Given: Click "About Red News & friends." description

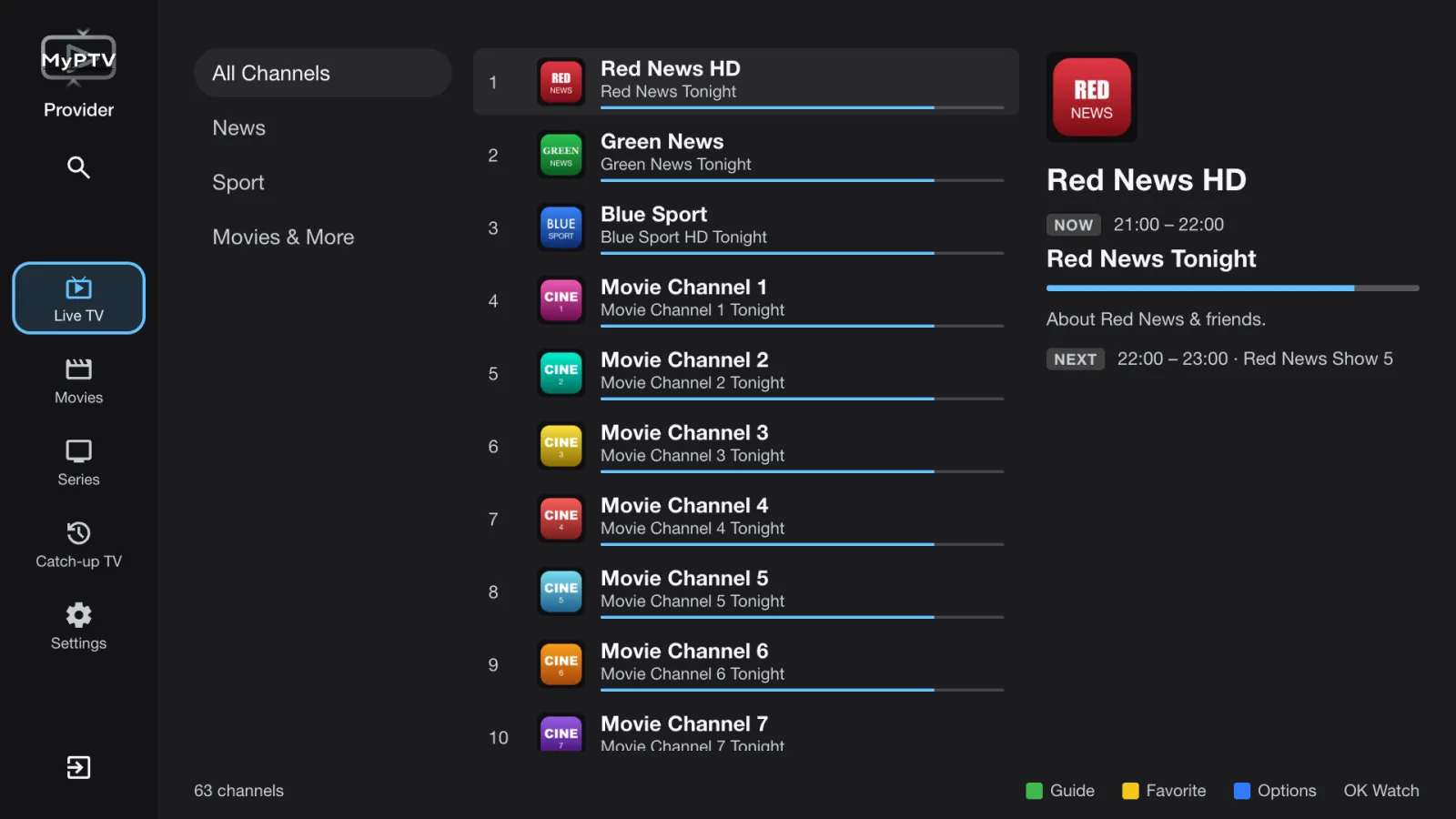Looking at the screenshot, I should [x=1156, y=319].
